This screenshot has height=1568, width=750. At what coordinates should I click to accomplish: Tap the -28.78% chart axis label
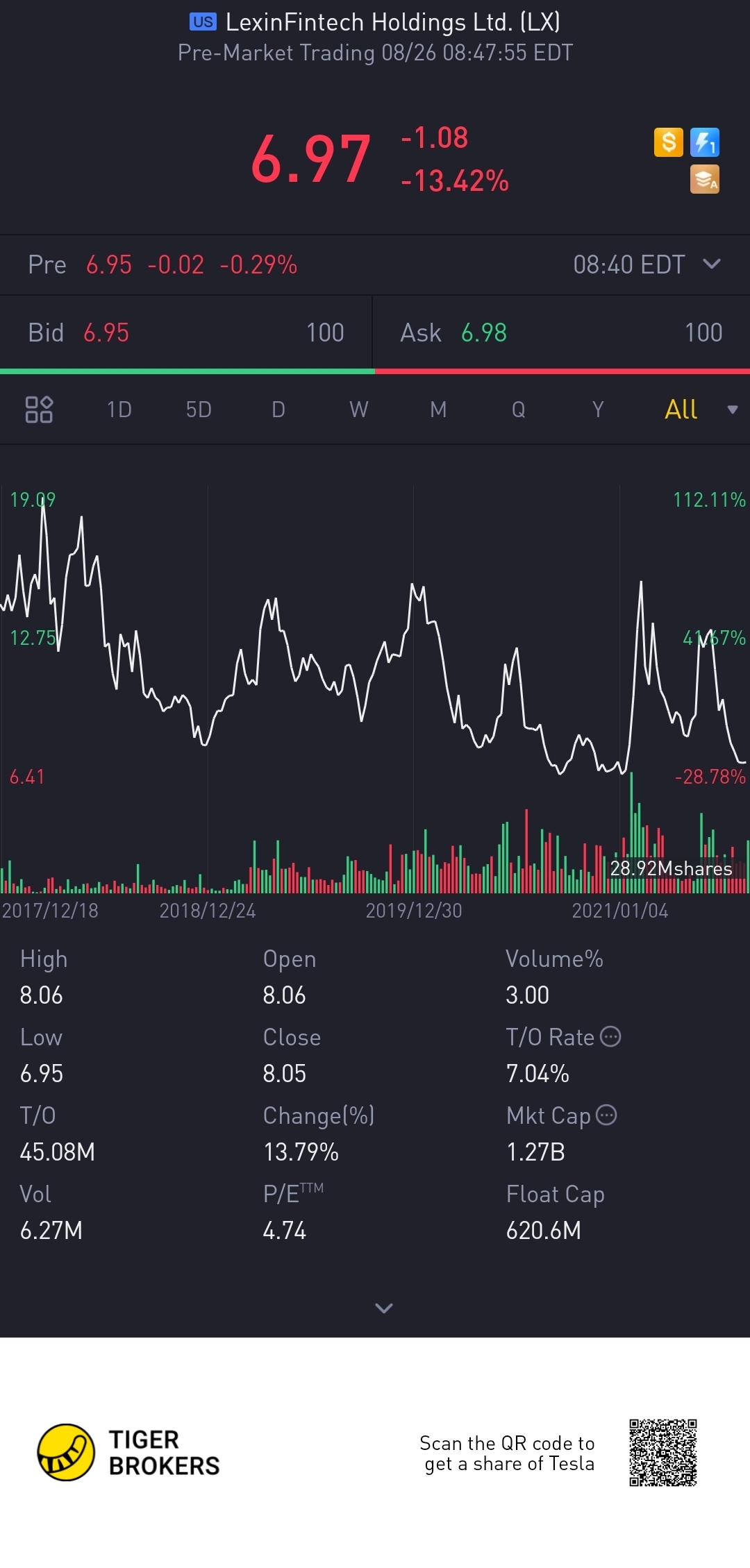710,776
